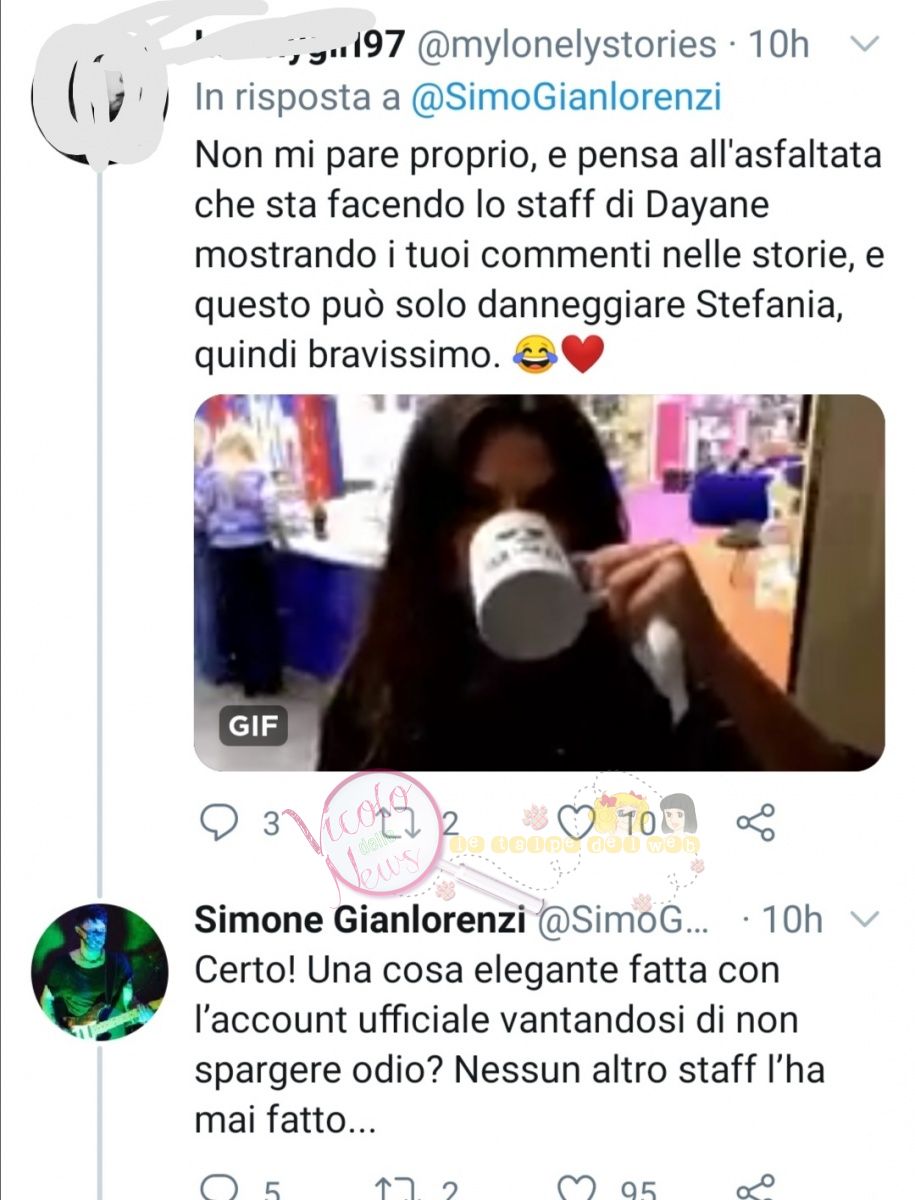The height and width of the screenshot is (1200, 915).
Task: Play the GIF of woman drinking from mug
Action: [x=539, y=583]
